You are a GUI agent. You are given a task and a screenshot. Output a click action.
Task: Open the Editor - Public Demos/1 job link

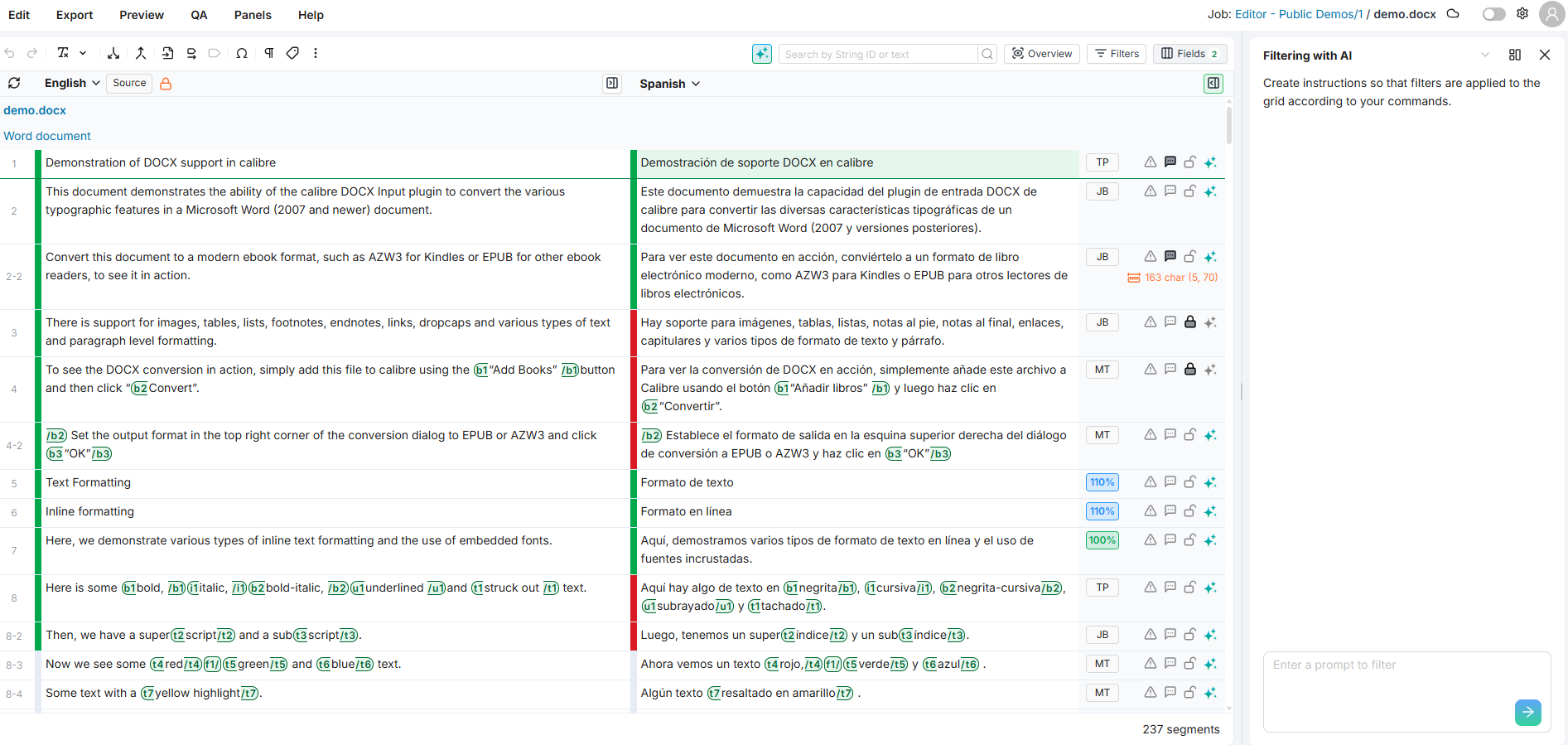point(1298,14)
